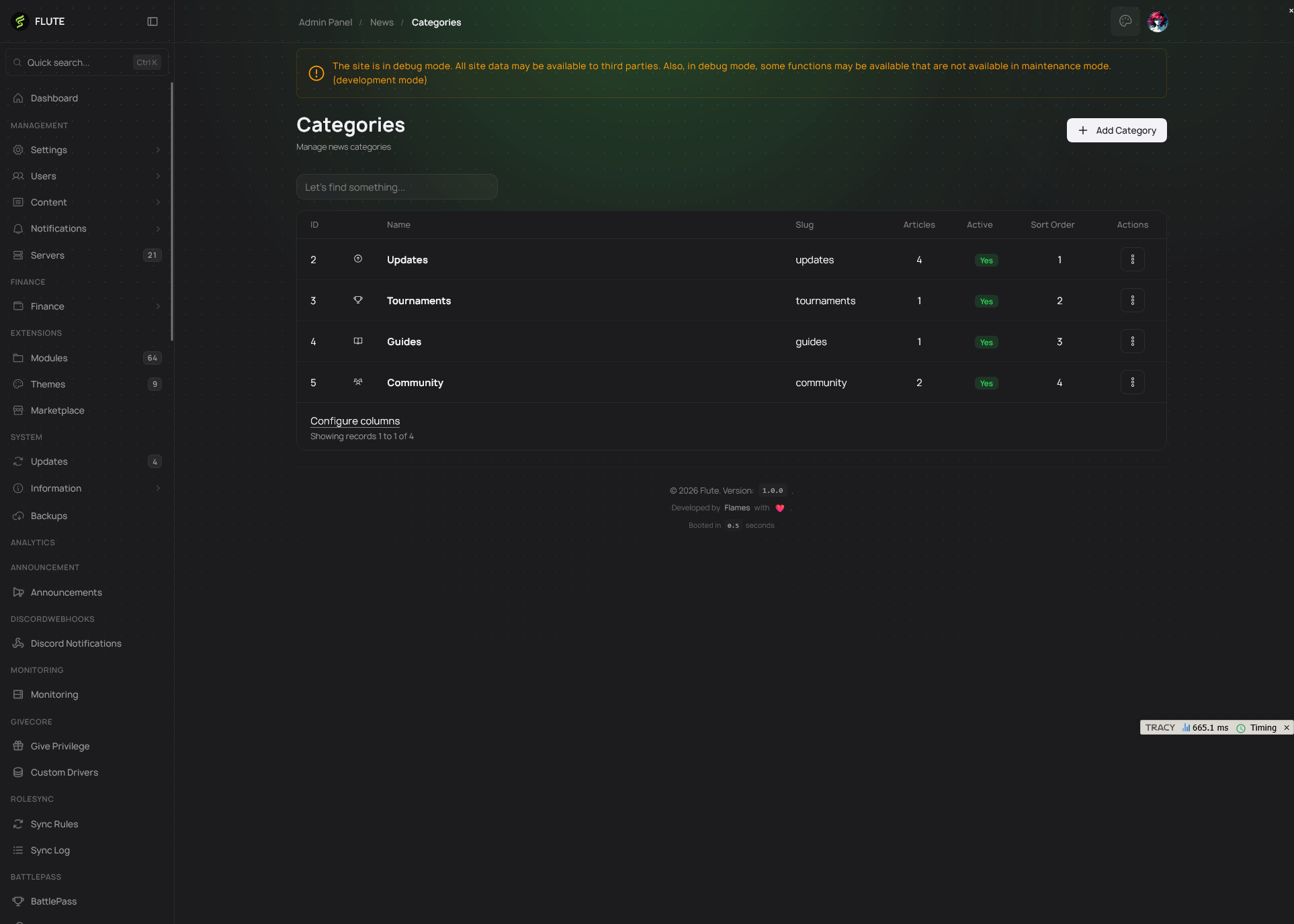Click the Add Category button
The image size is (1294, 924).
click(1116, 130)
